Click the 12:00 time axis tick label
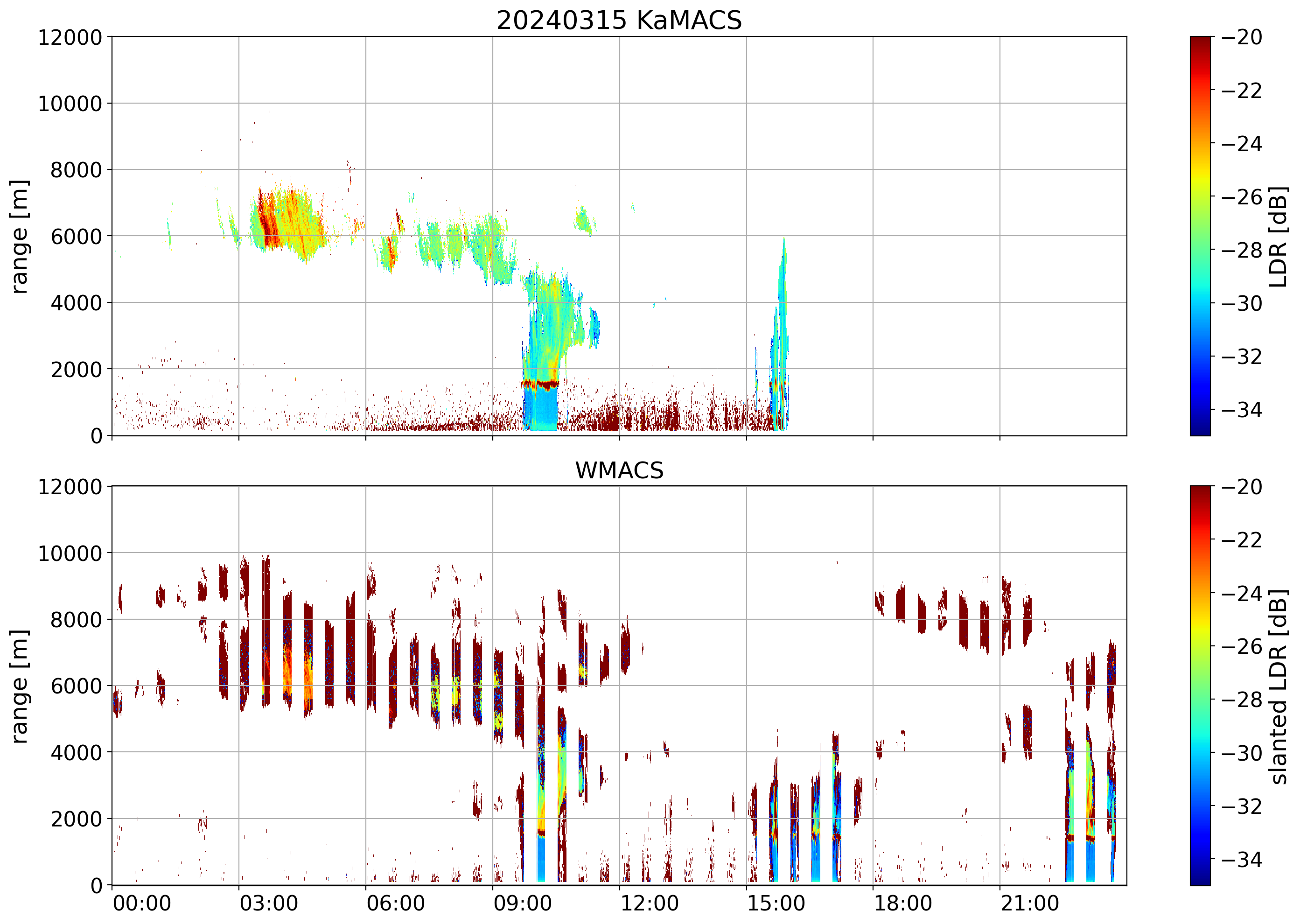 point(649,903)
